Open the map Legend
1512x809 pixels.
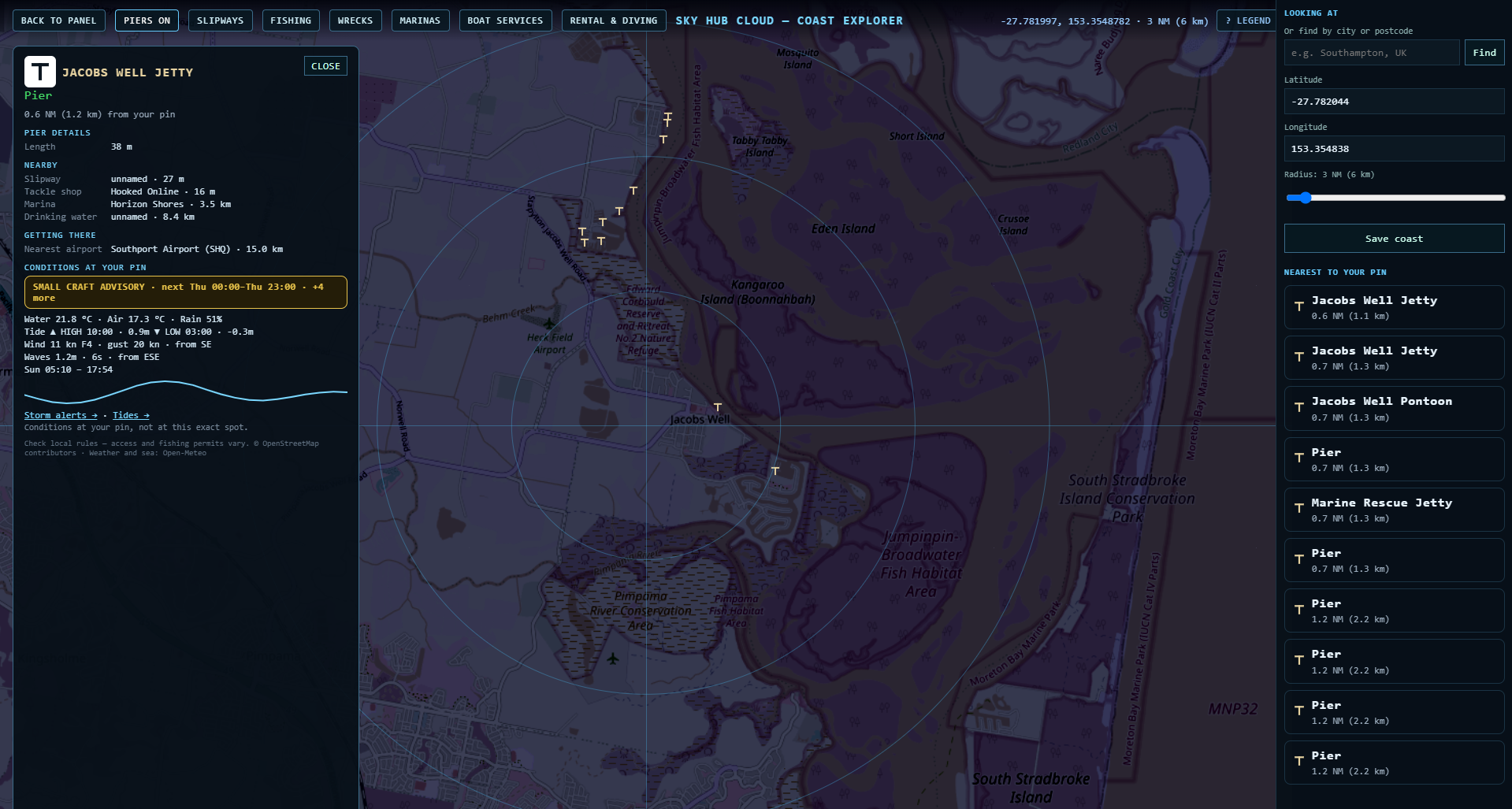[x=1248, y=20]
